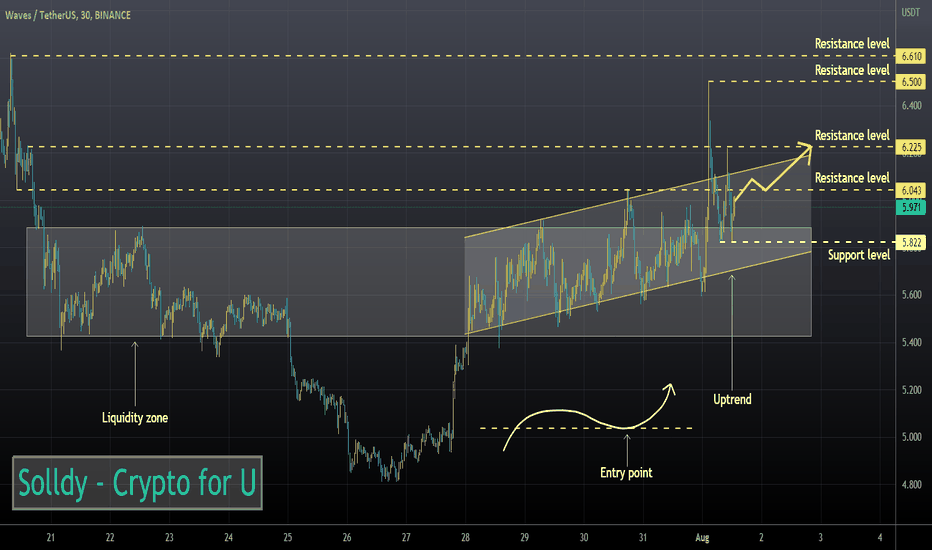This screenshot has width=932, height=550.
Task: Click date 25 on the time axis
Action: (288, 538)
